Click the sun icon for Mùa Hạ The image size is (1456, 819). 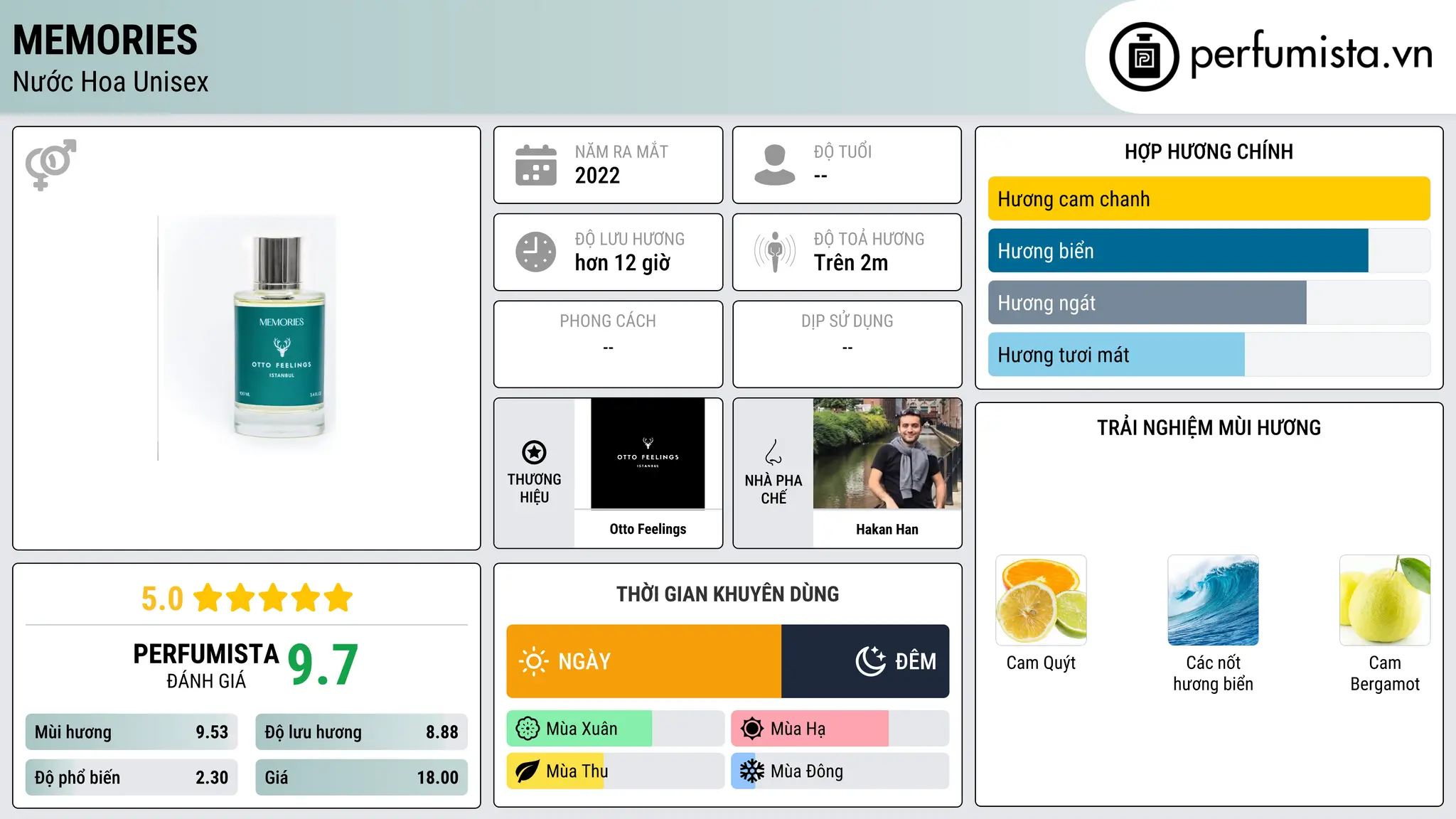click(x=752, y=729)
